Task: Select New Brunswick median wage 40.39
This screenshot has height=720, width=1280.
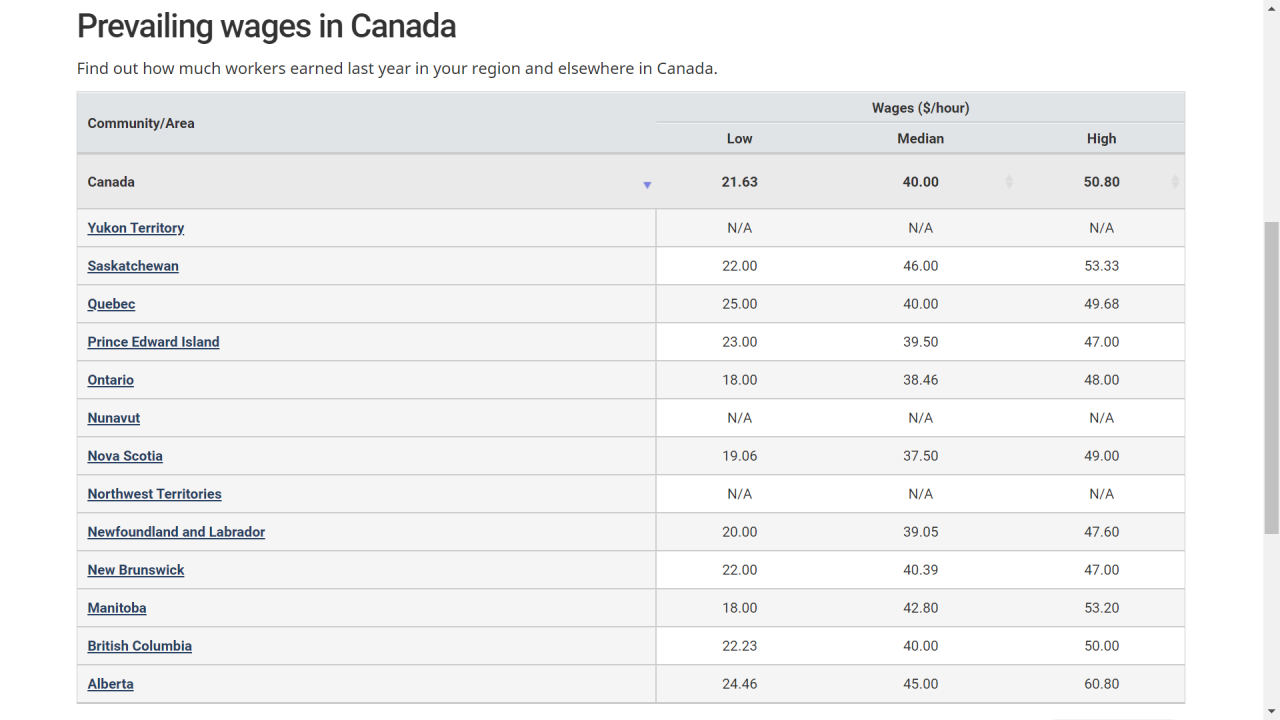Action: [920, 570]
